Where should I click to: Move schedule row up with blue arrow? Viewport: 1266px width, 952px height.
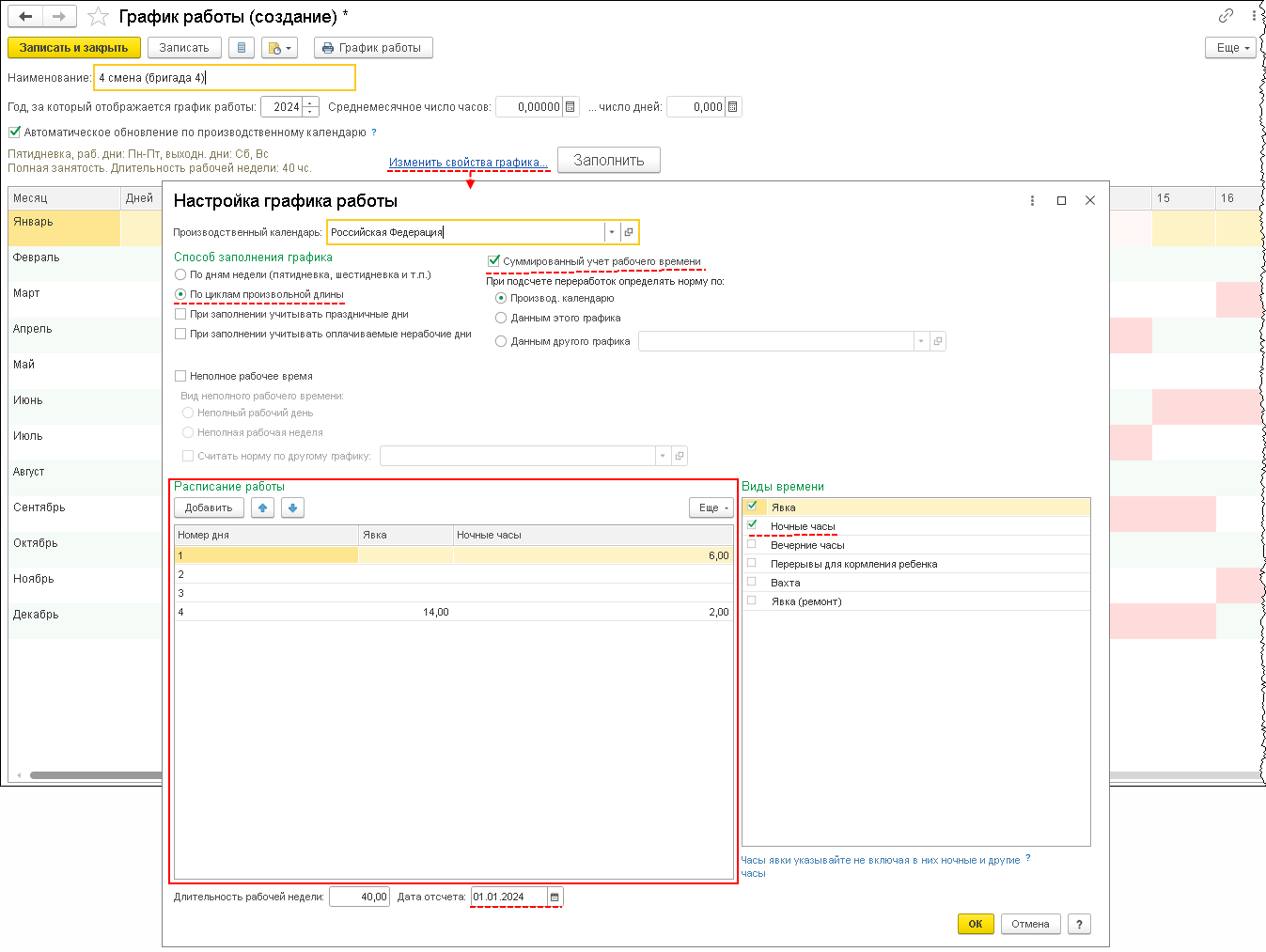click(263, 507)
